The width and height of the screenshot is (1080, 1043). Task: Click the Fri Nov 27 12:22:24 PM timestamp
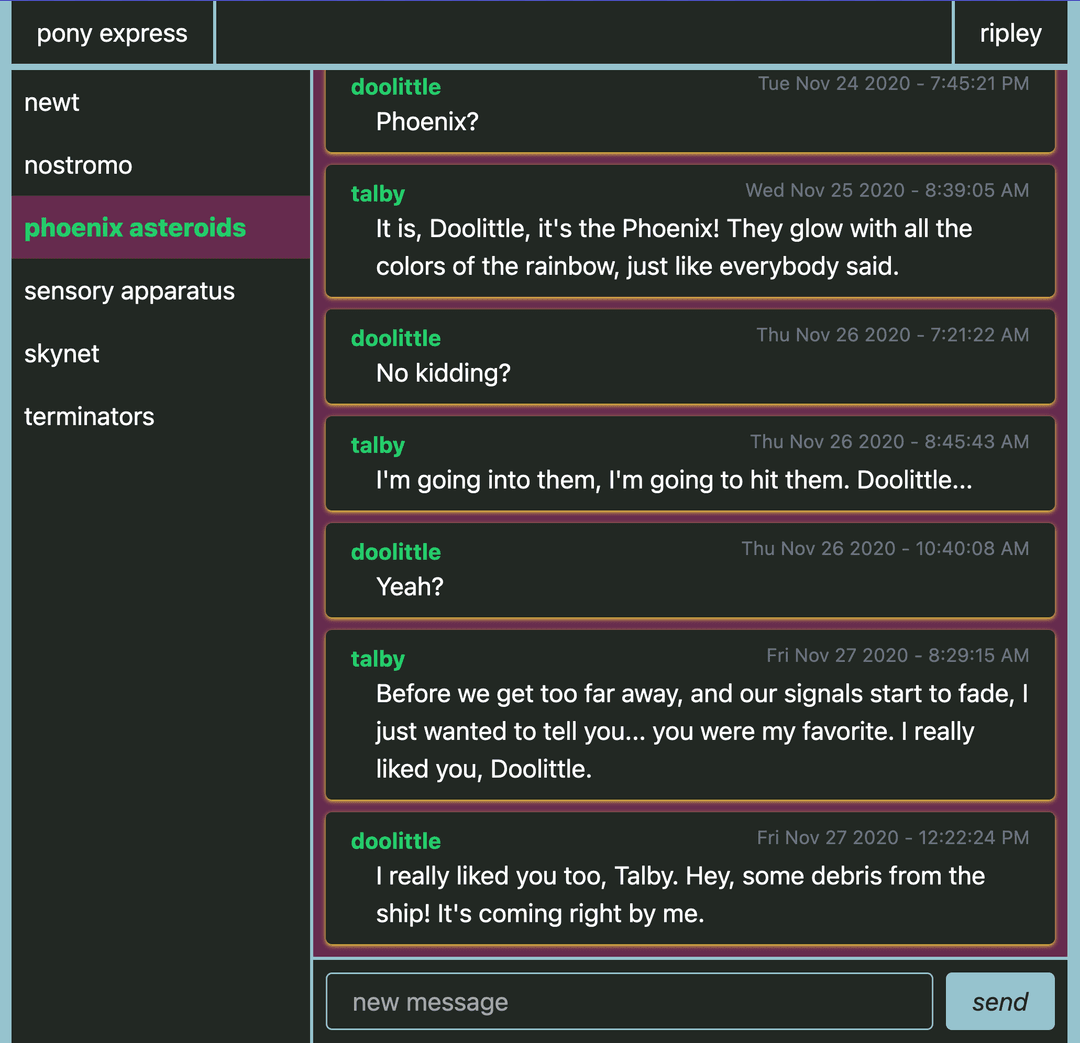tap(893, 837)
